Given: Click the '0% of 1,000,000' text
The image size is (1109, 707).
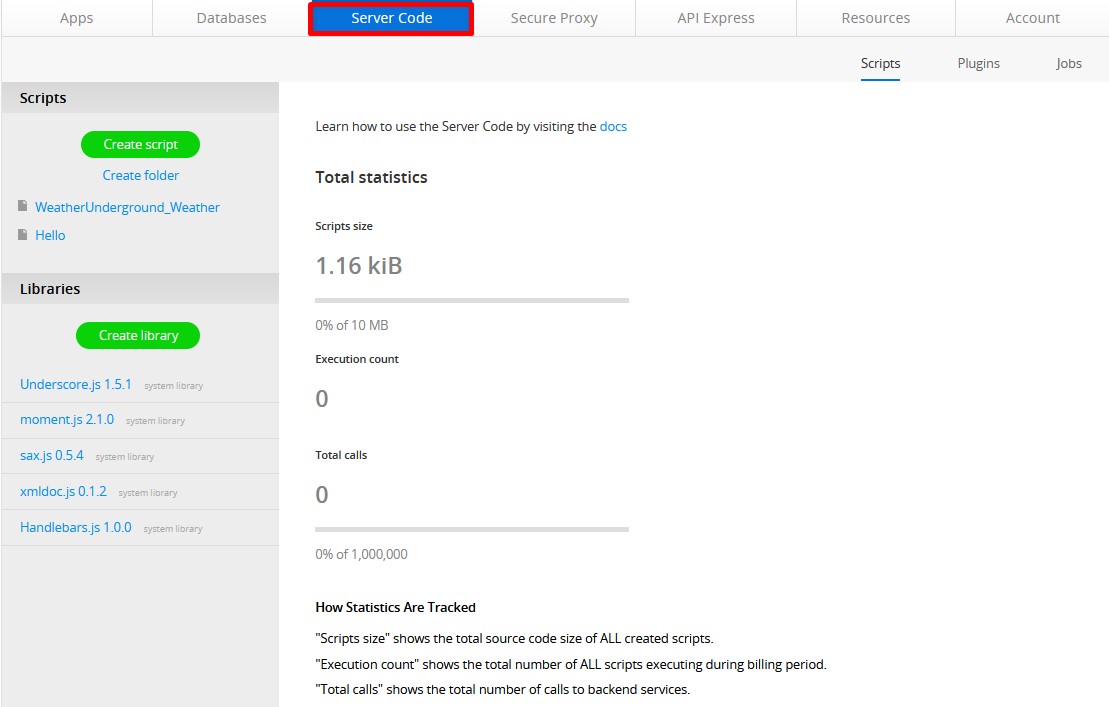Looking at the screenshot, I should (x=361, y=554).
